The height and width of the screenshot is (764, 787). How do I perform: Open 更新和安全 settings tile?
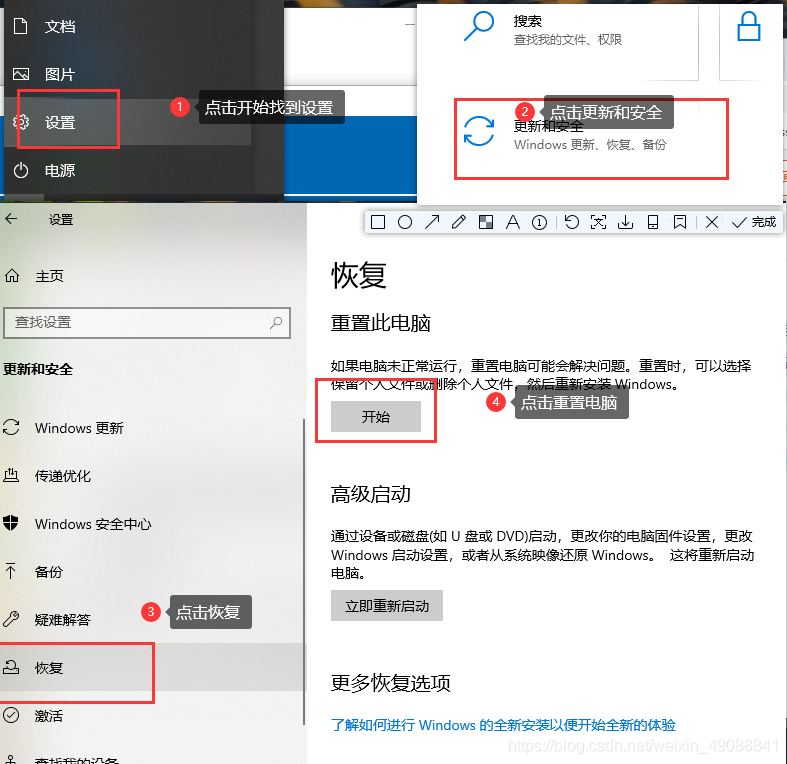tap(591, 139)
